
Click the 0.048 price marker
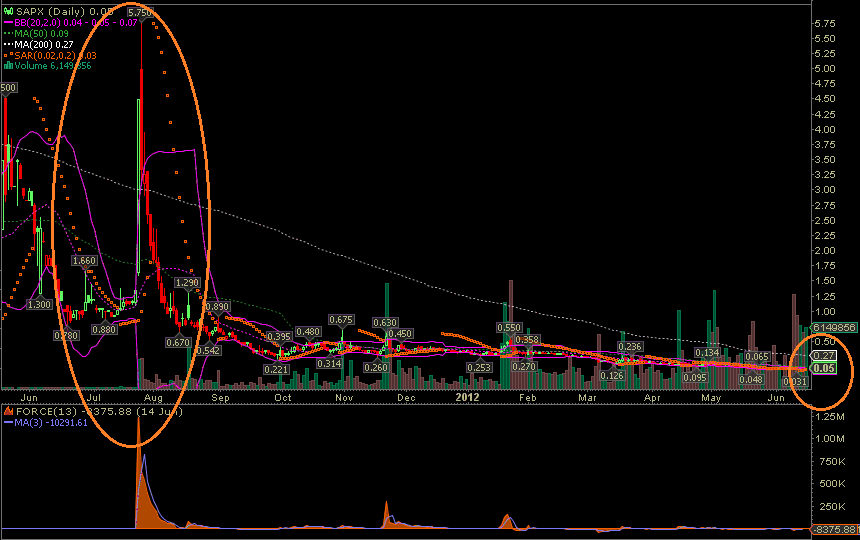click(x=751, y=379)
